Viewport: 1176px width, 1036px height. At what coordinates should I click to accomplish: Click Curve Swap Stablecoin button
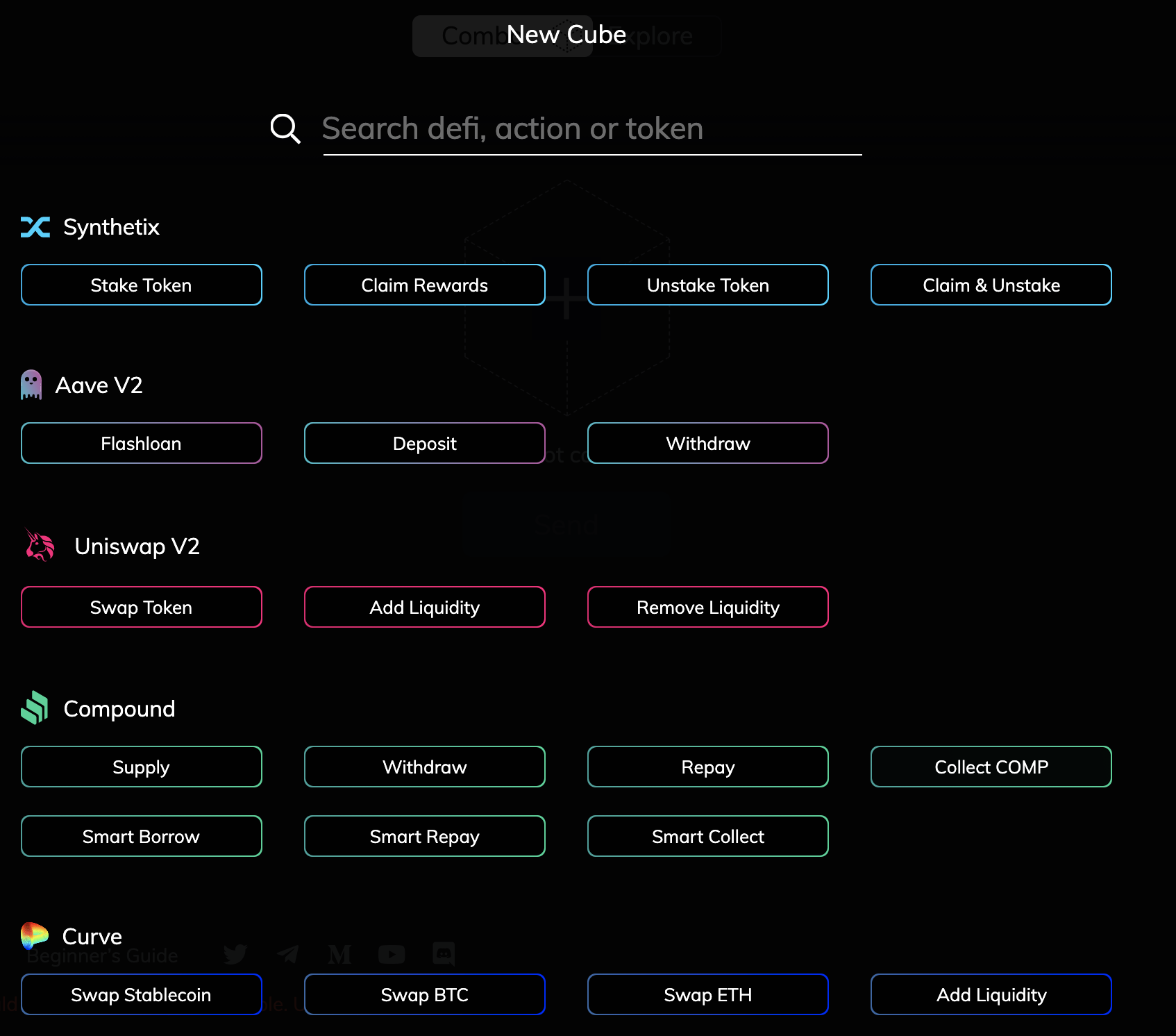141,994
